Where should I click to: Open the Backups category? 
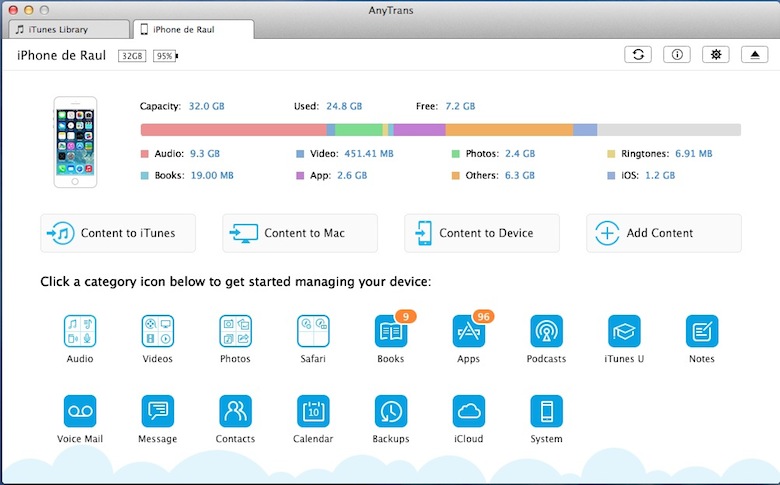pos(390,411)
